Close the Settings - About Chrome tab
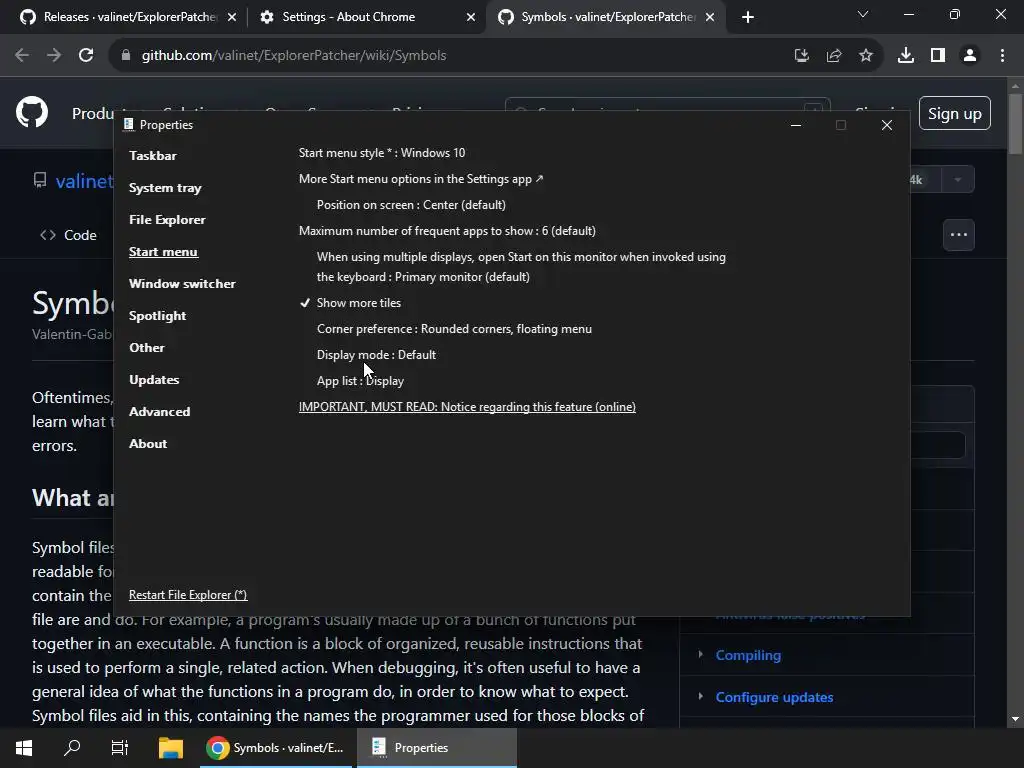This screenshot has height=768, width=1024. [x=471, y=18]
